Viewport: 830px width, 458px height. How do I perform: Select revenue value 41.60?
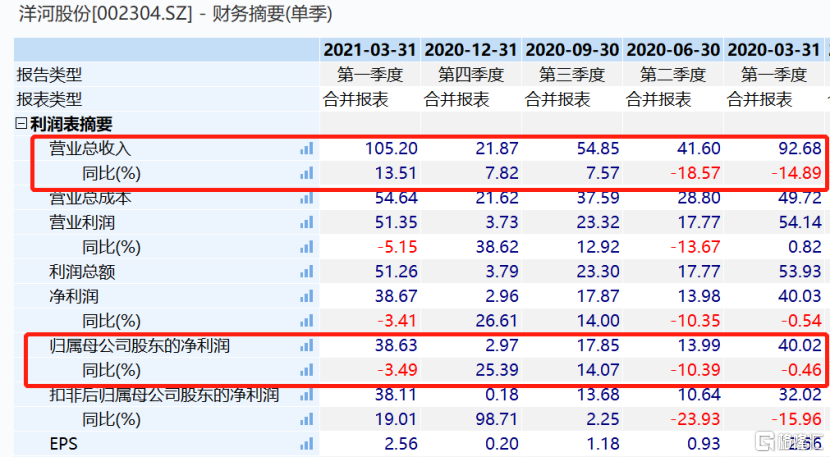pyautogui.click(x=699, y=148)
